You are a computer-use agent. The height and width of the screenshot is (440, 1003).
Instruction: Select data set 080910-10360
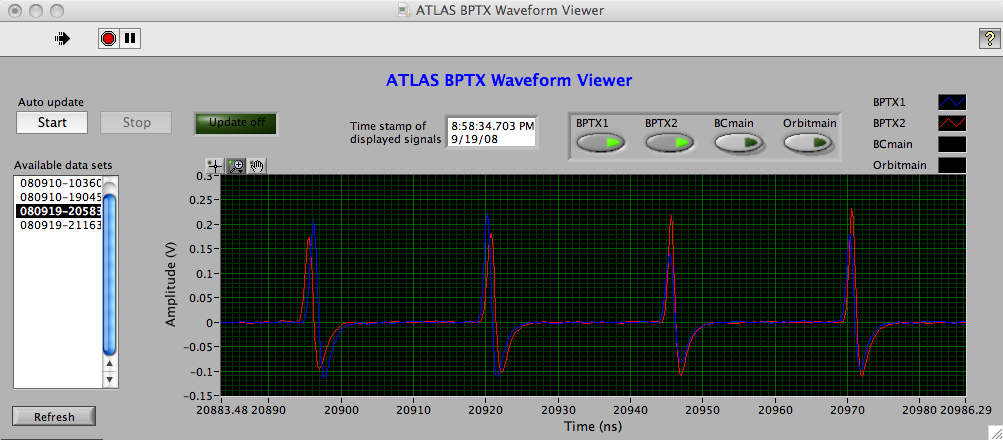[58, 183]
